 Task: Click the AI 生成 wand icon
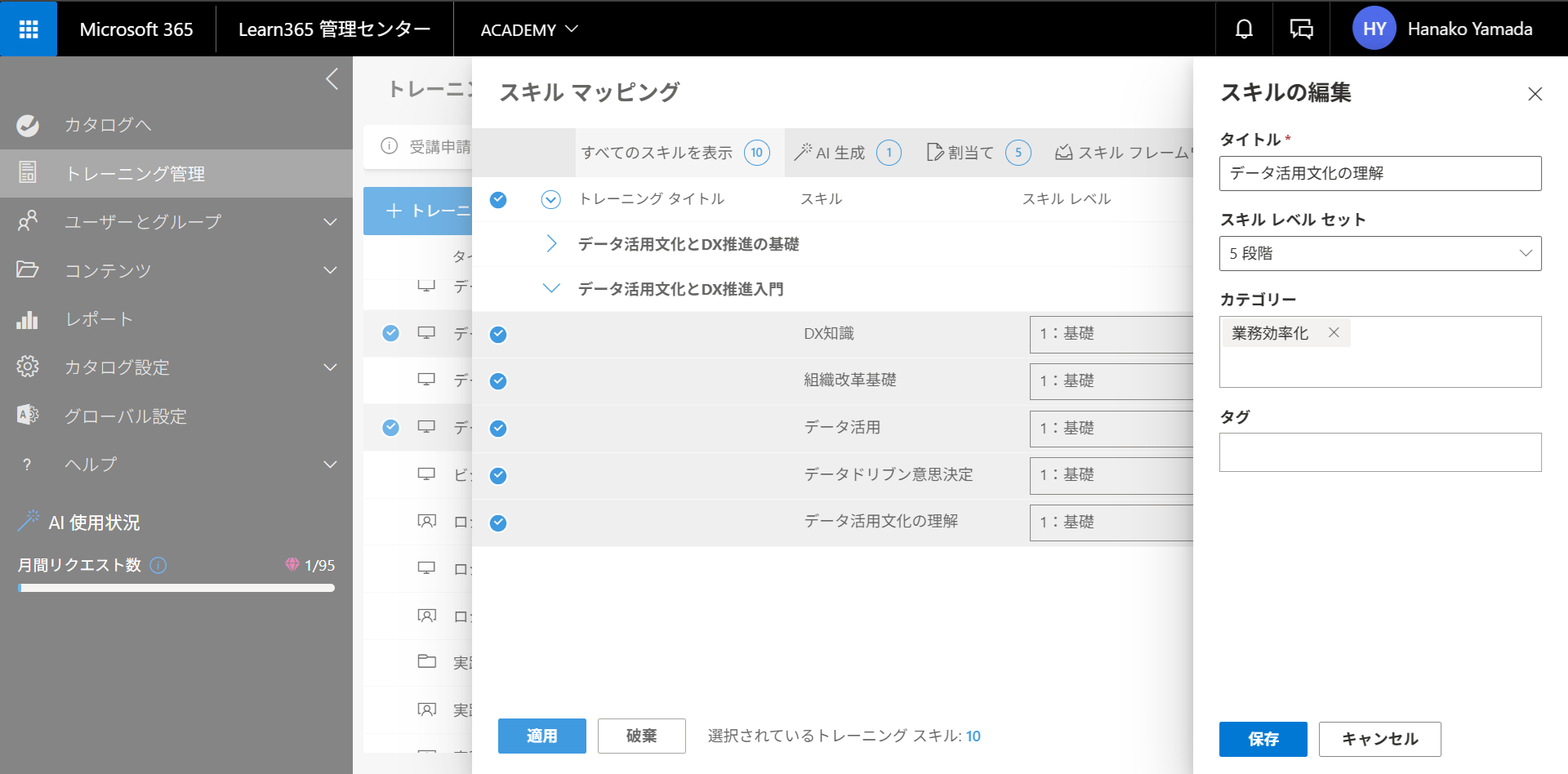point(803,152)
